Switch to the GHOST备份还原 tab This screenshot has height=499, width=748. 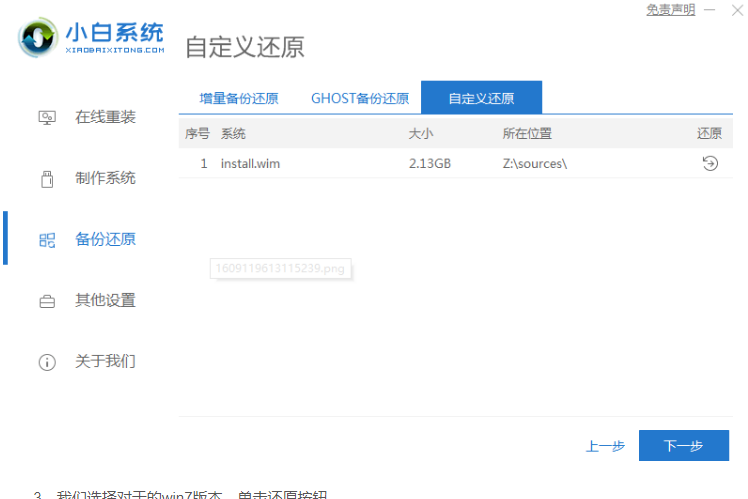tap(360, 98)
